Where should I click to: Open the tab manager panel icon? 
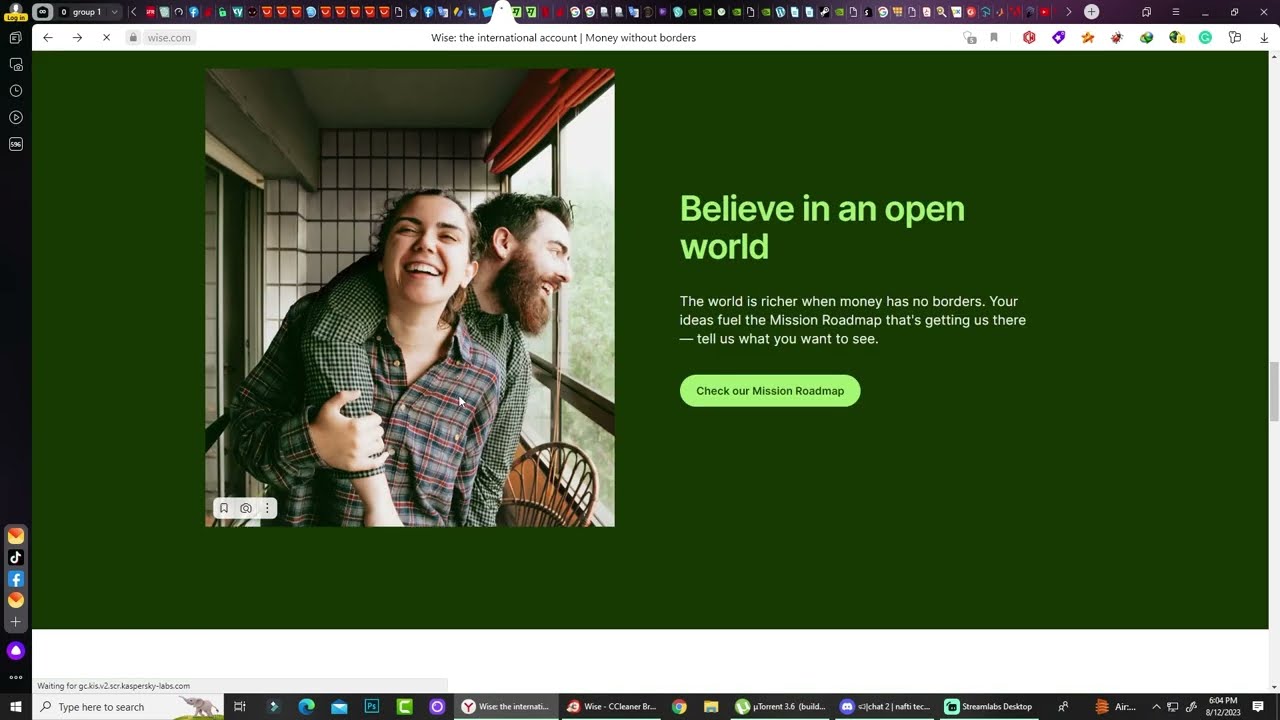click(16, 38)
